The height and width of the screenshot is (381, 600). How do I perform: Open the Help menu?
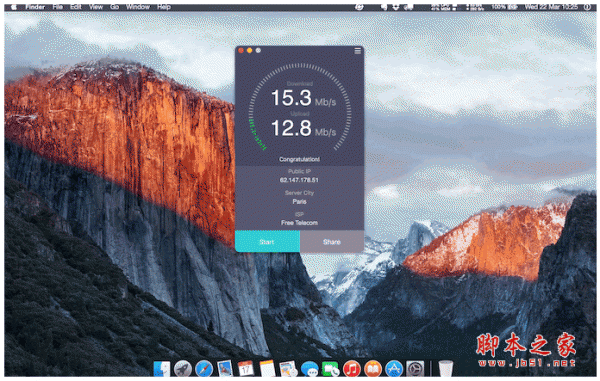[164, 7]
